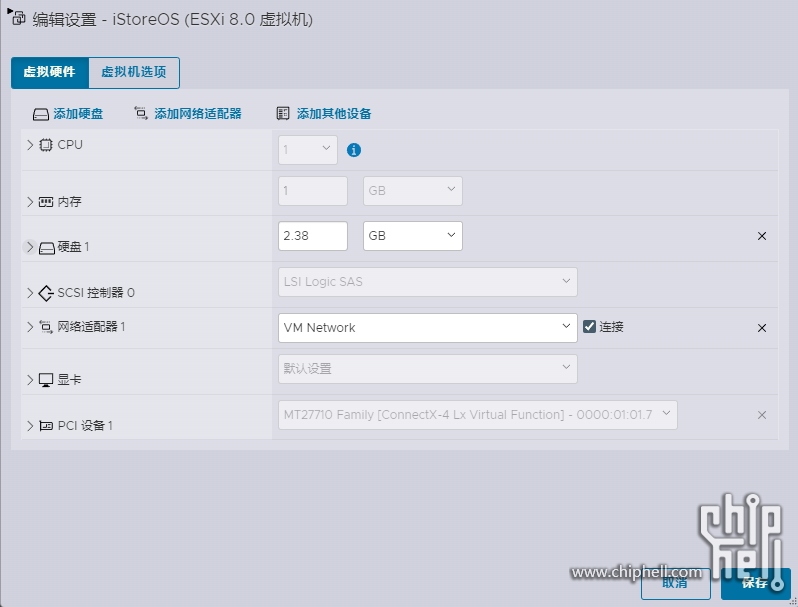This screenshot has width=798, height=607.
Task: Open the LSI Logic SAS controller dropdown
Action: (428, 282)
